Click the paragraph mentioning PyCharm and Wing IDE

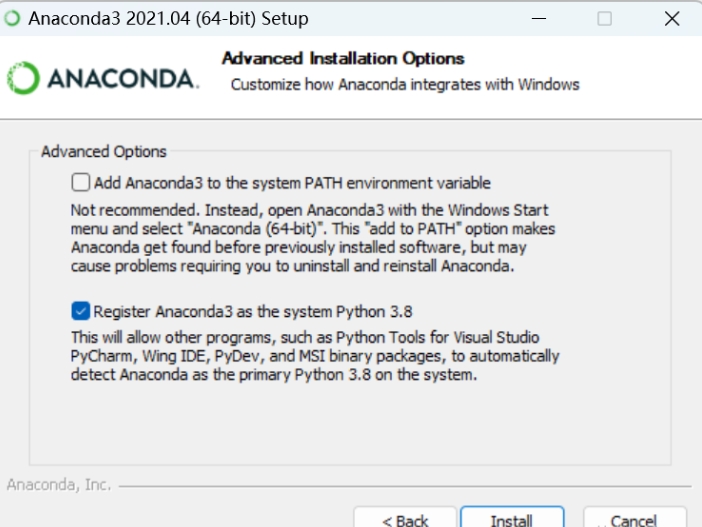pos(315,356)
